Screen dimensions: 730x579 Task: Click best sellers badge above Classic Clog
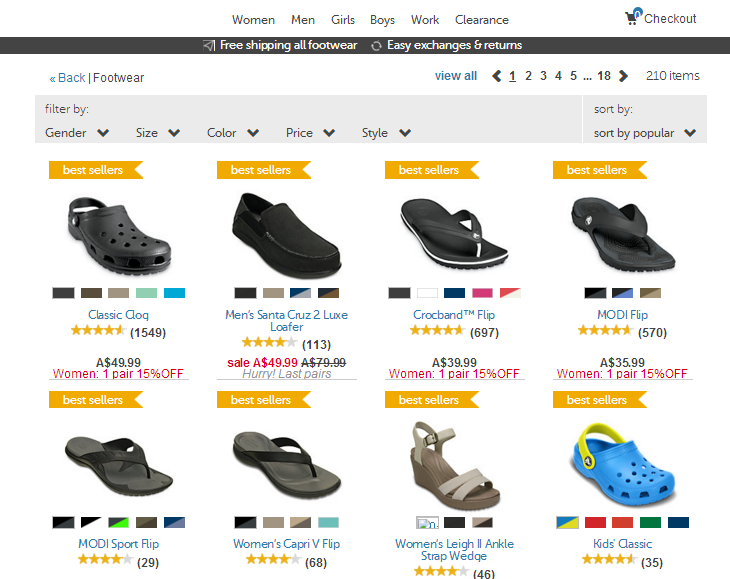tap(95, 170)
